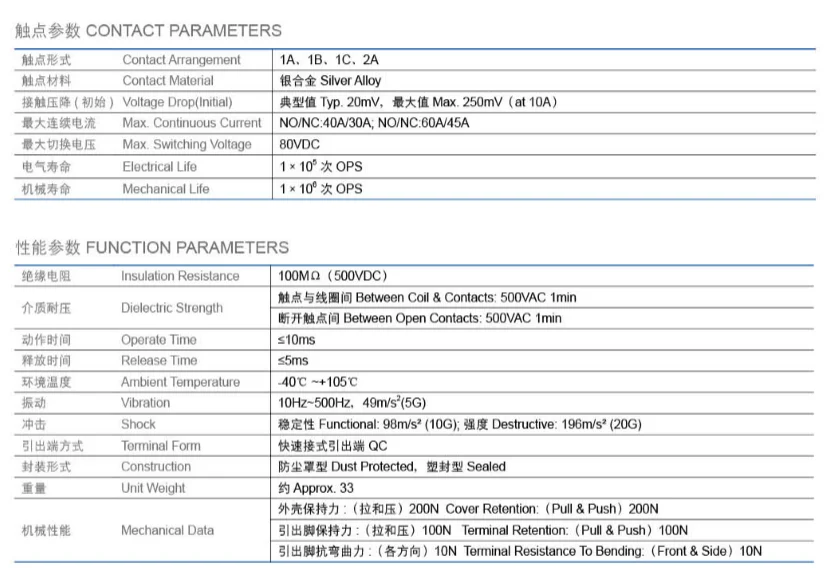Select the 'Typ. 20mV' voltage drop value

350,102
